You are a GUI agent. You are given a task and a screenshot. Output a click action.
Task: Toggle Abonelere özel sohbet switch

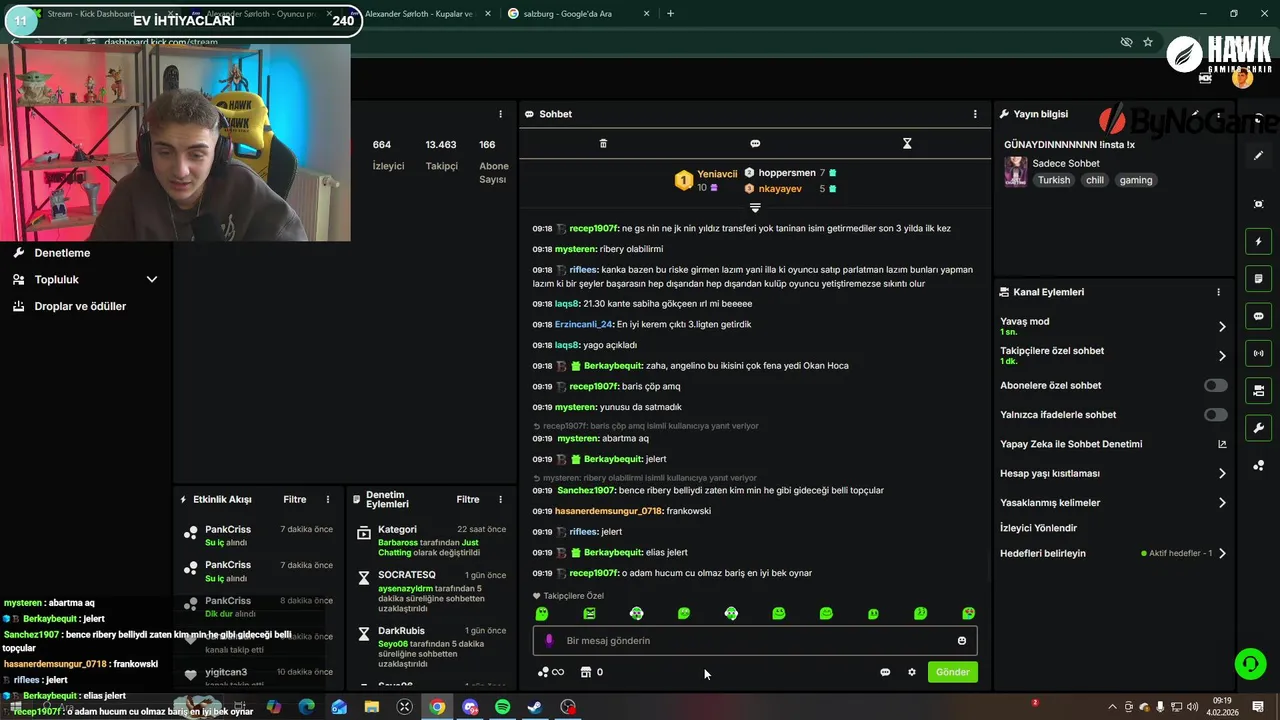pos(1215,385)
